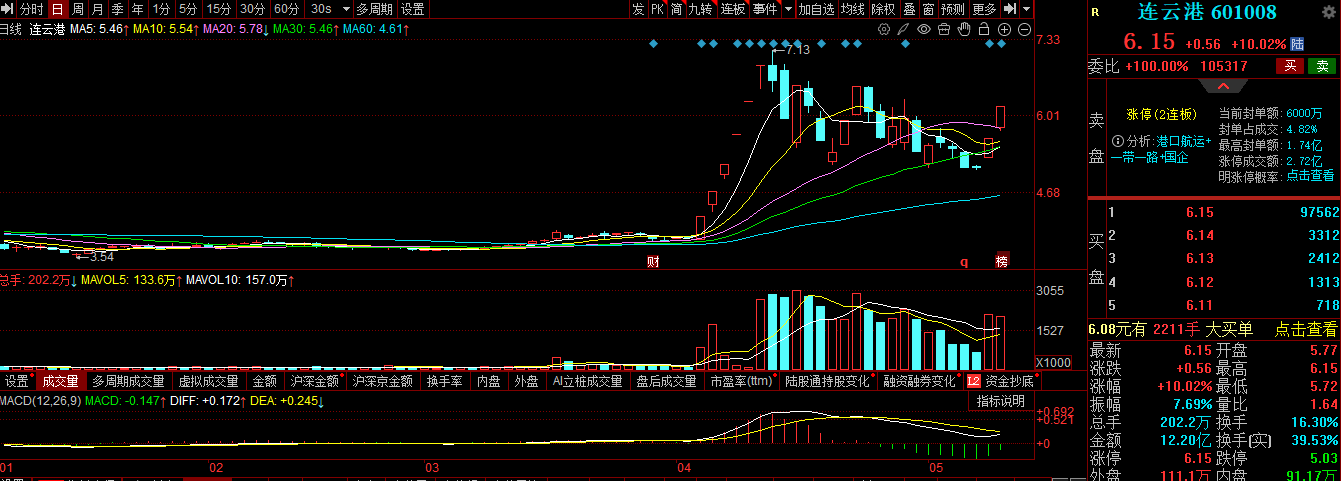The width and height of the screenshot is (1341, 481).
Task: Toggle the chart lock icon
Action: pos(984,30)
